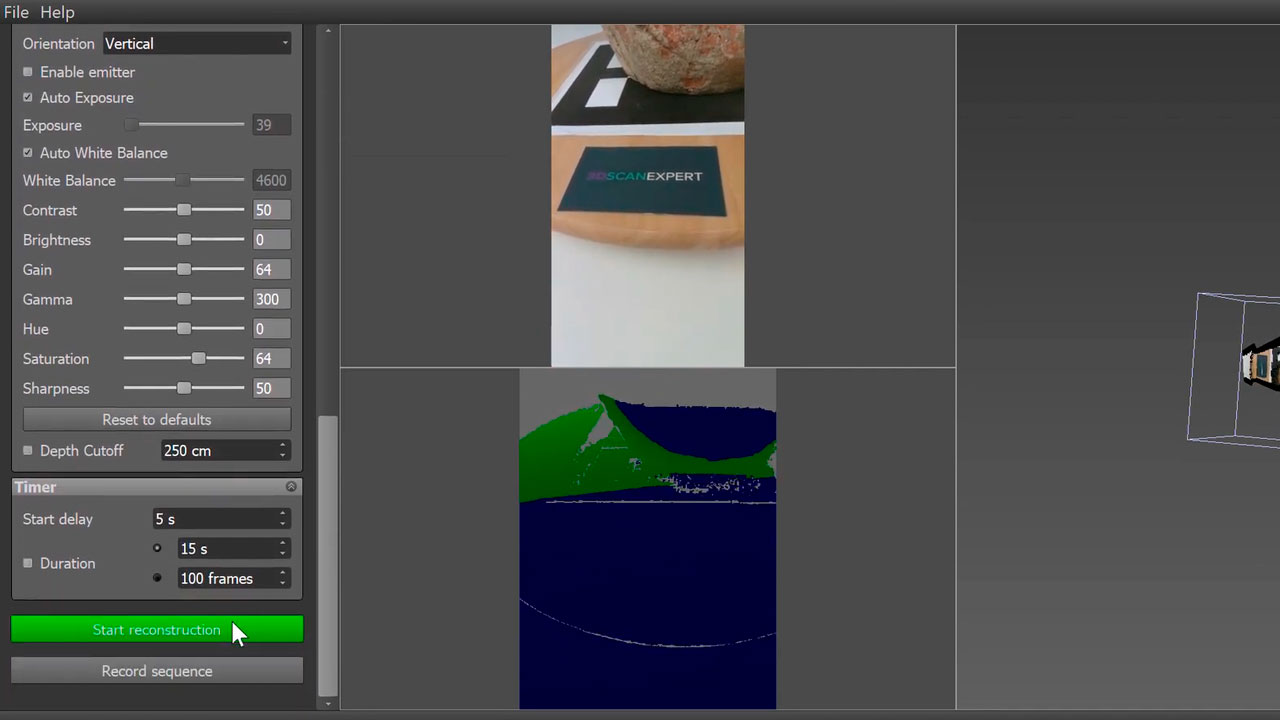The image size is (1280, 720).
Task: Click the Saturation slider handle
Action: pos(198,358)
